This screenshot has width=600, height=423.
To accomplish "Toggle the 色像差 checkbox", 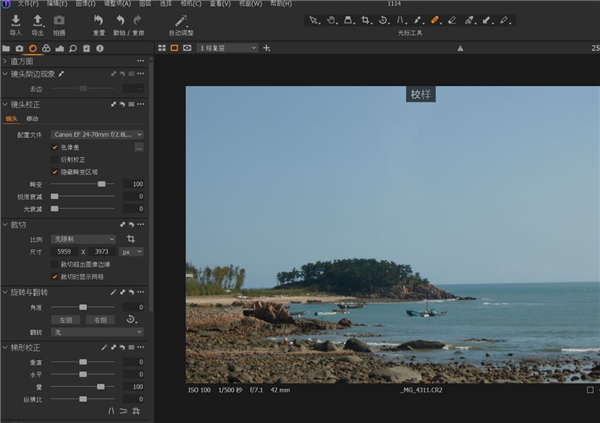I will tap(55, 147).
